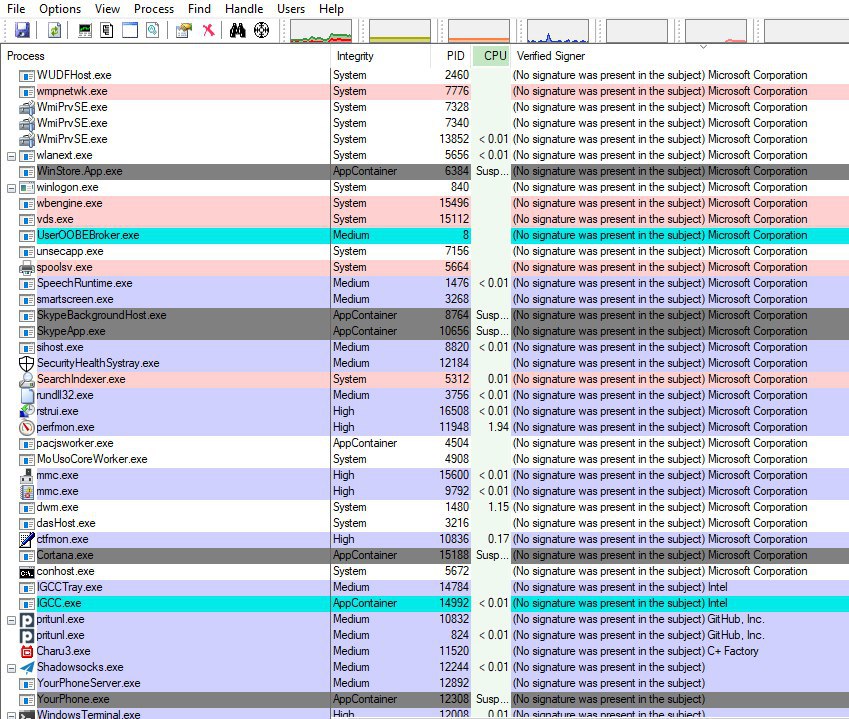Collapse the pritunl.exe tree node

pyautogui.click(x=11, y=620)
